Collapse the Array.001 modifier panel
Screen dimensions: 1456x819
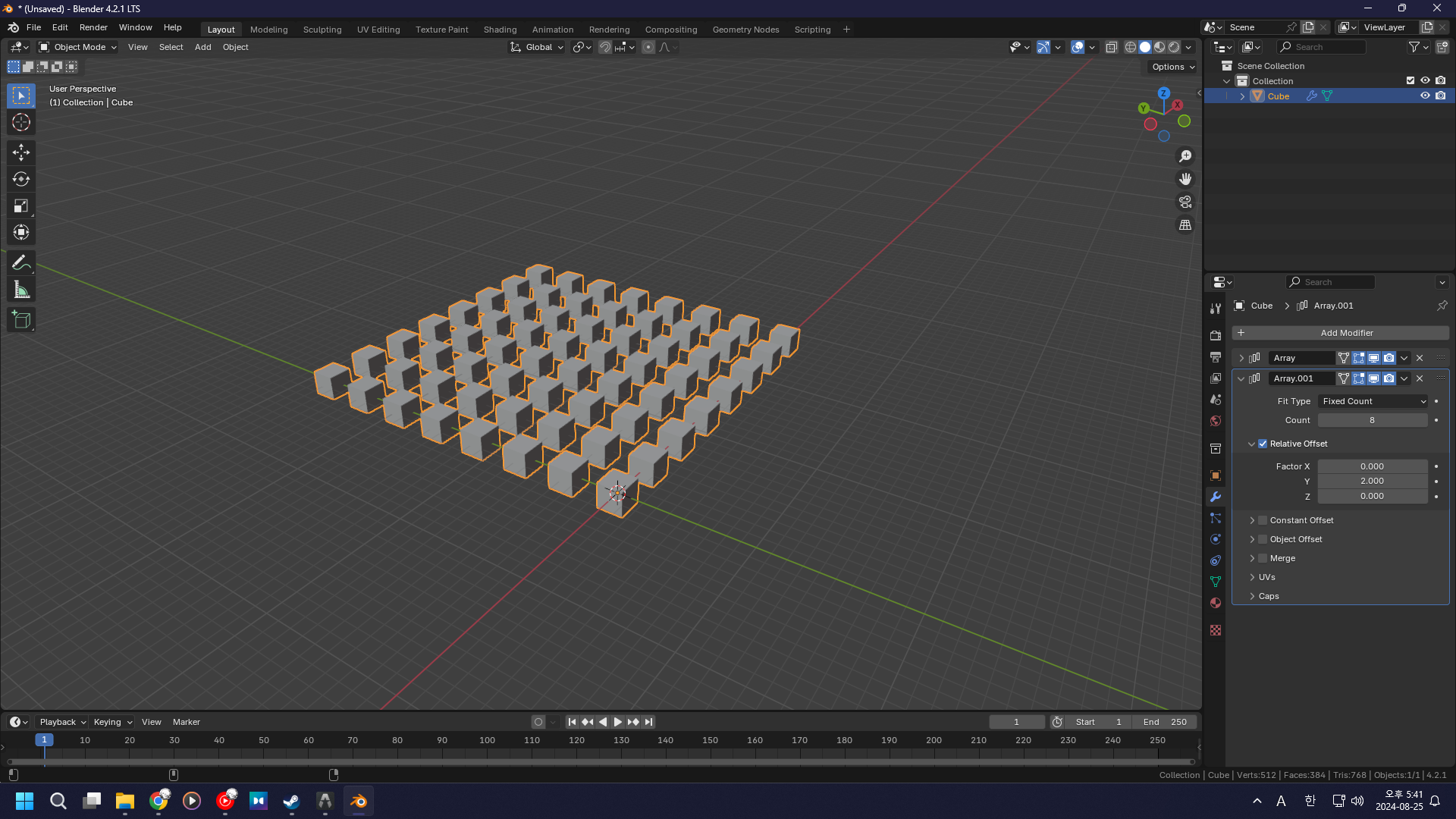(1241, 378)
